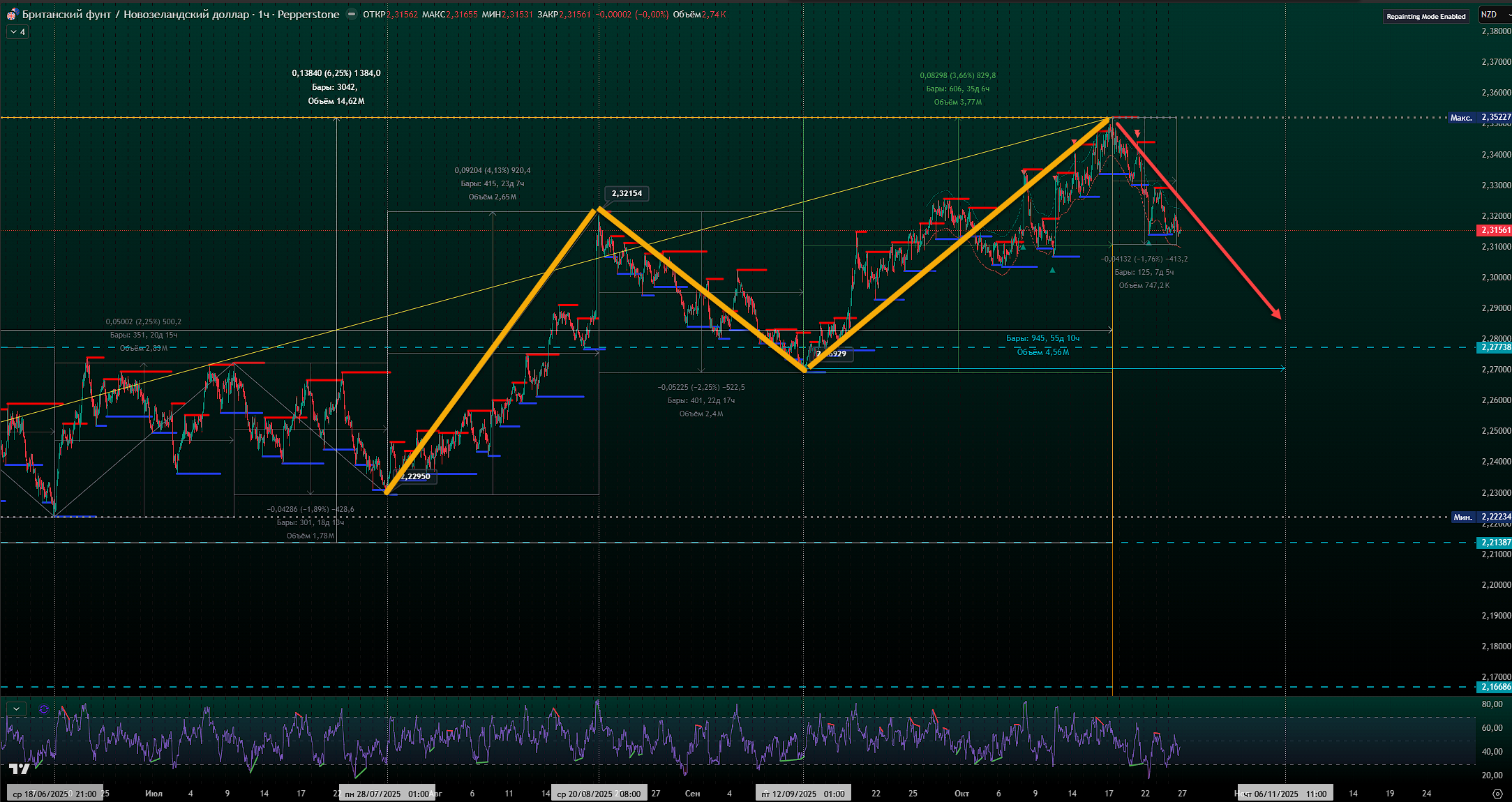Viewport: 1512px width, 802px height.
Task: Open the NZD currency dropdown
Action: [1493, 15]
